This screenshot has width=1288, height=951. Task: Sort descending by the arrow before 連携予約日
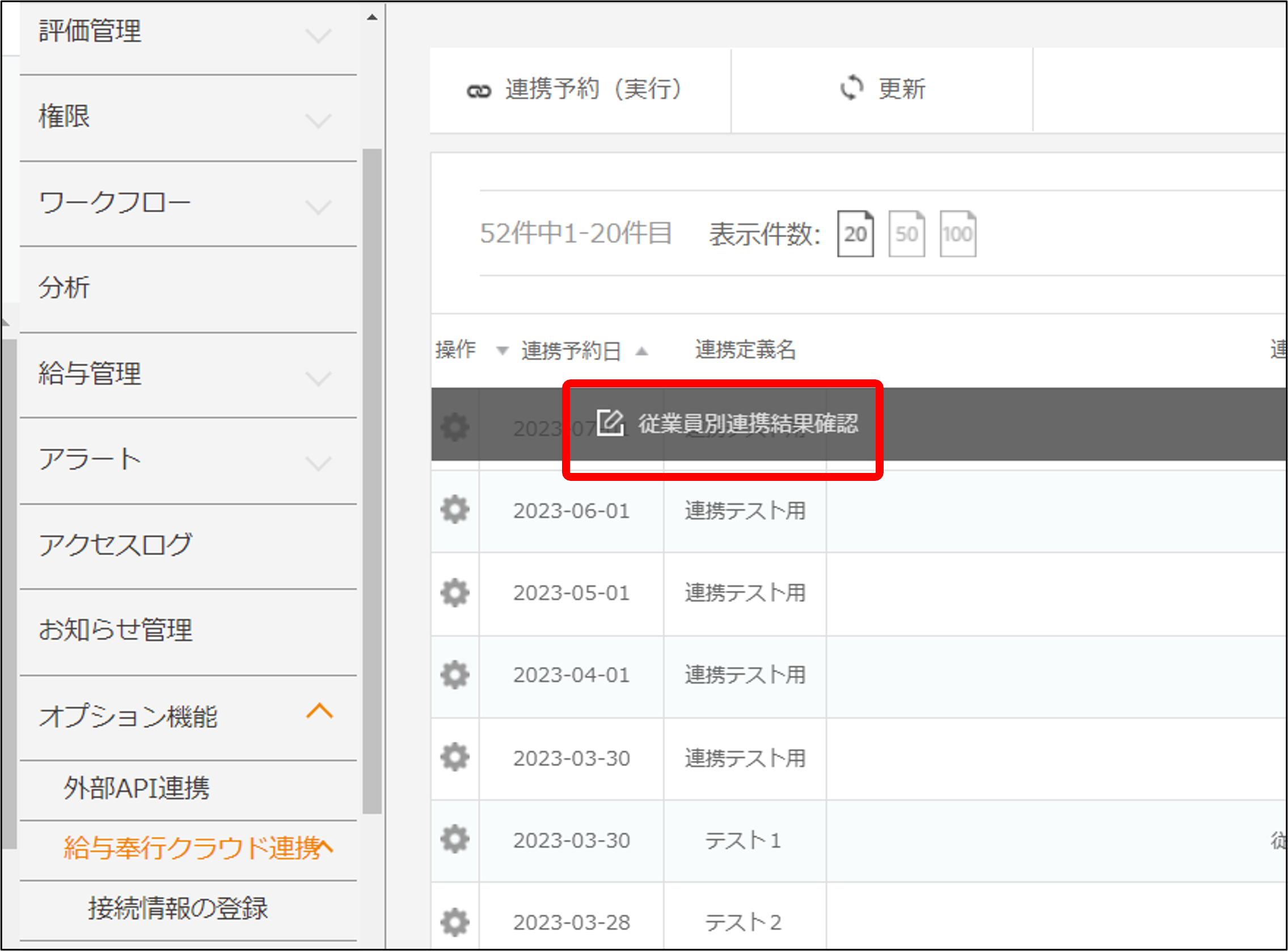pos(502,350)
